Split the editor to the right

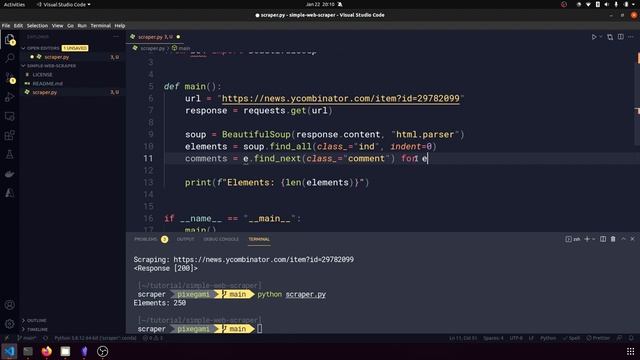[x=621, y=37]
